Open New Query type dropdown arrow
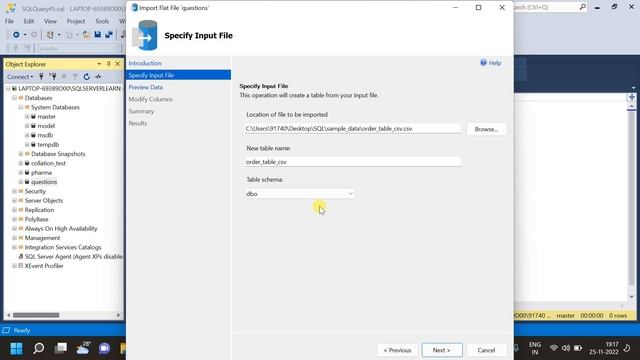Viewport: 640px width, 360px height. pyautogui.click(x=59, y=35)
